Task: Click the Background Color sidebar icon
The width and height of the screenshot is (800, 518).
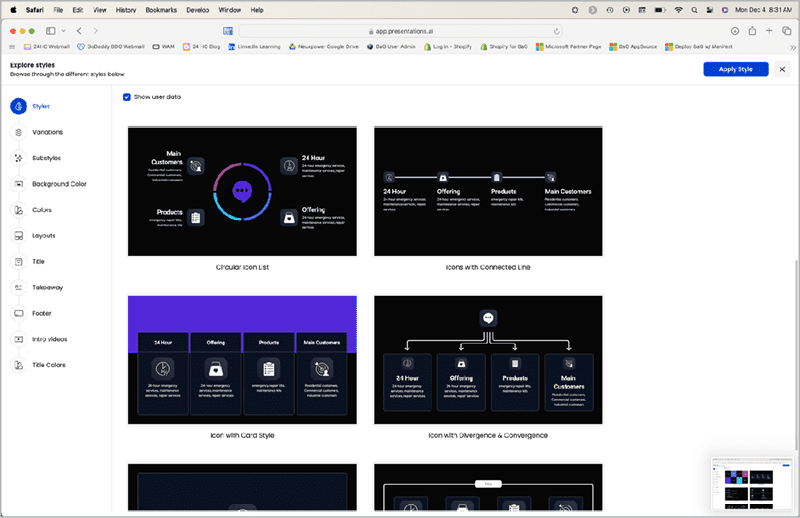Action: 18,184
